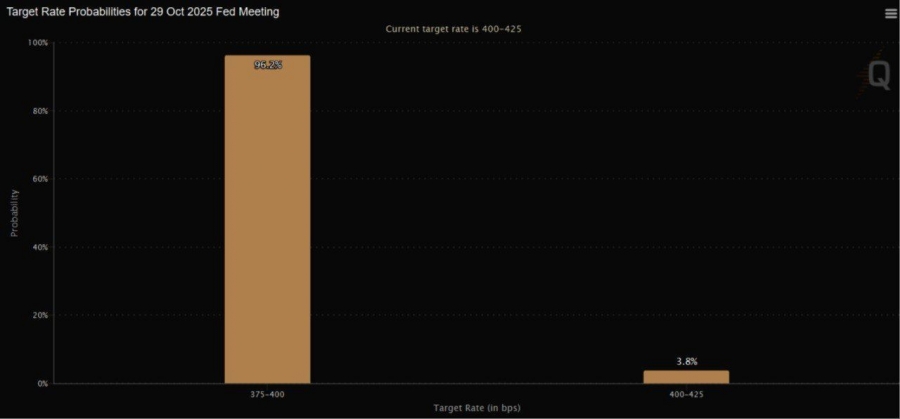Click the Q watermark logo

(875, 75)
